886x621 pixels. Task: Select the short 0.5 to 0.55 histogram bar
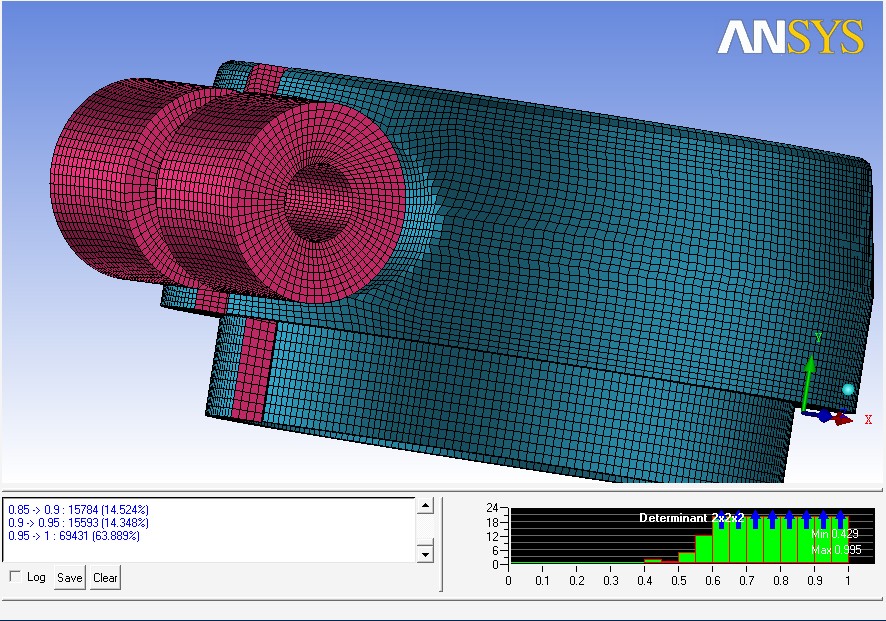pyautogui.click(x=686, y=557)
